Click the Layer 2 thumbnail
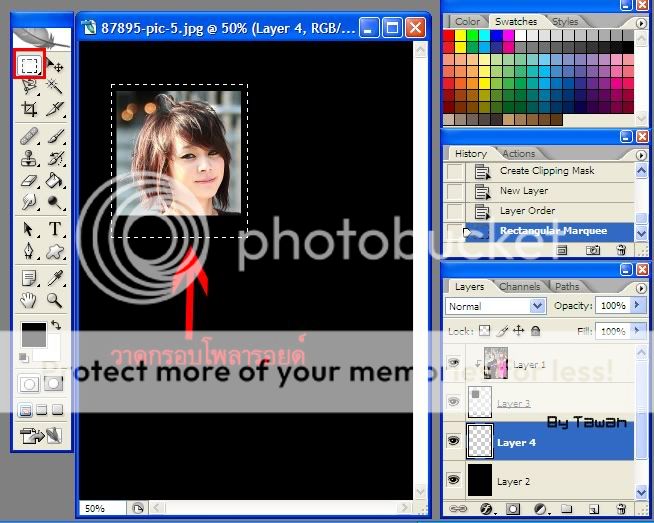This screenshot has width=654, height=523. pyautogui.click(x=480, y=480)
